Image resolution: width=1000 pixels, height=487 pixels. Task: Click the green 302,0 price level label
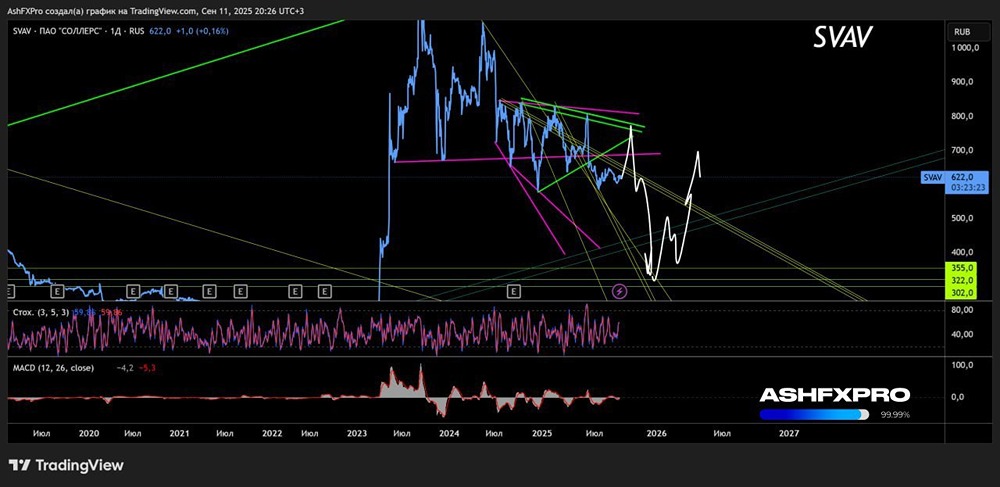(962, 293)
